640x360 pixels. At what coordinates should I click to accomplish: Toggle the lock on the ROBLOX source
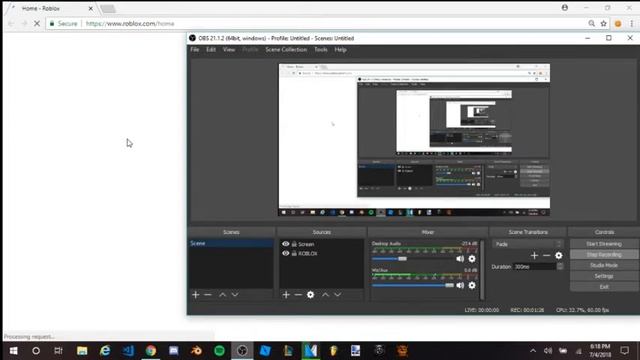click(x=294, y=253)
